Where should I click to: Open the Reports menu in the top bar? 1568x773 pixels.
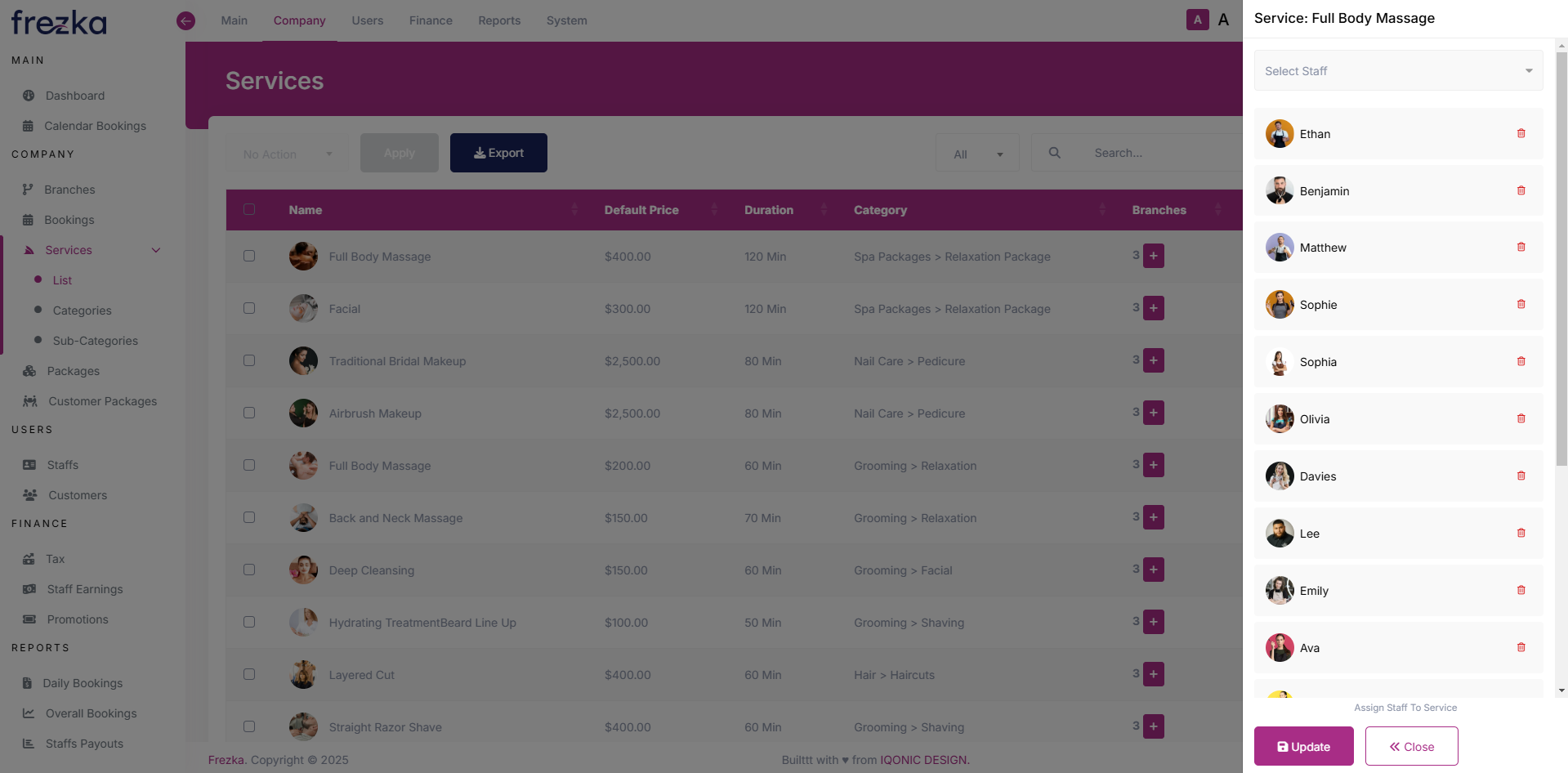(x=498, y=20)
